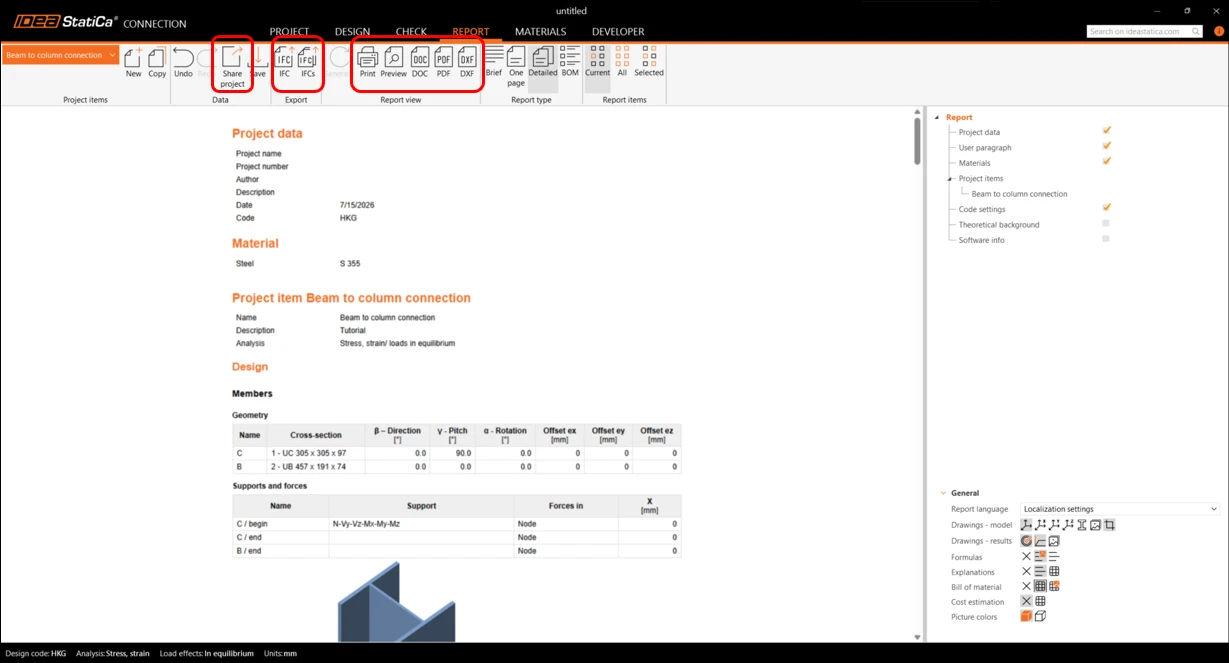Switch to the DESIGN tab
The image size is (1229, 663).
[x=352, y=32]
